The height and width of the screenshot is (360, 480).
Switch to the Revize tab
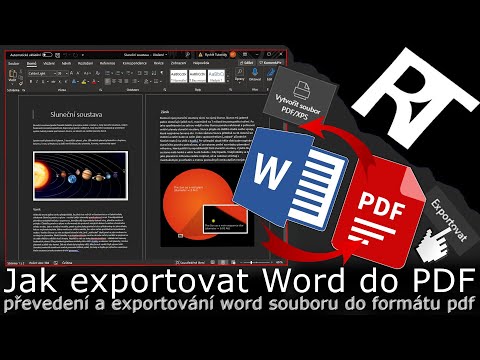[x=159, y=63]
